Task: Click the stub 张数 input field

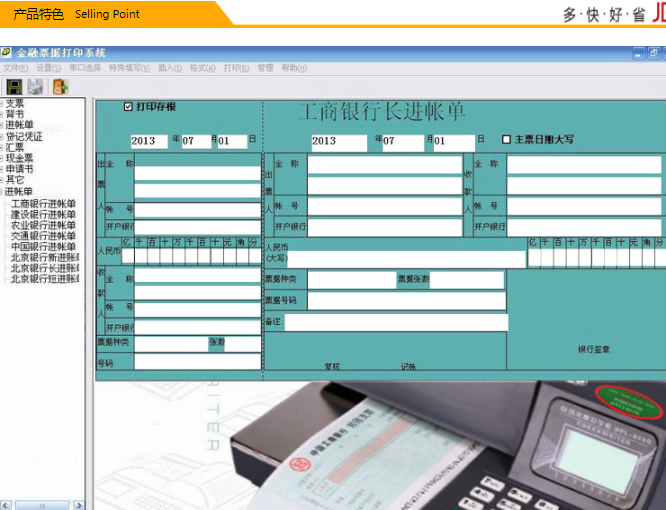Action: coord(243,344)
